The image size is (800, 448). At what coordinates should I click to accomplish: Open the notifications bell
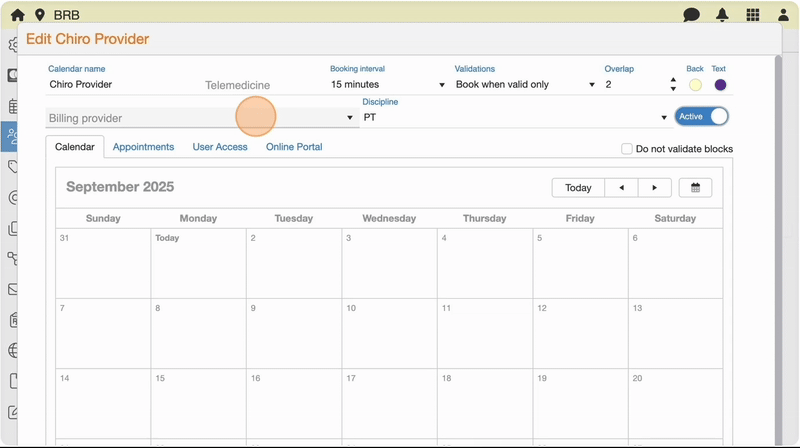(x=722, y=15)
